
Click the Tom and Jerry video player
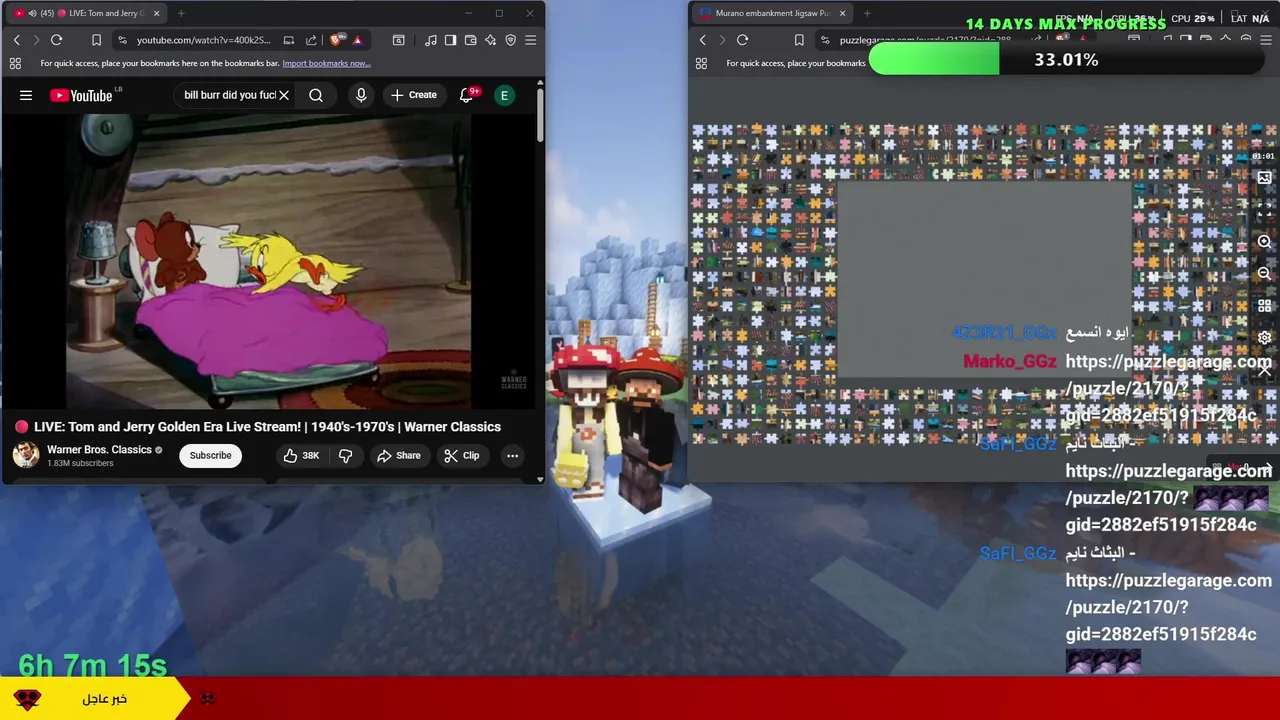point(268,262)
